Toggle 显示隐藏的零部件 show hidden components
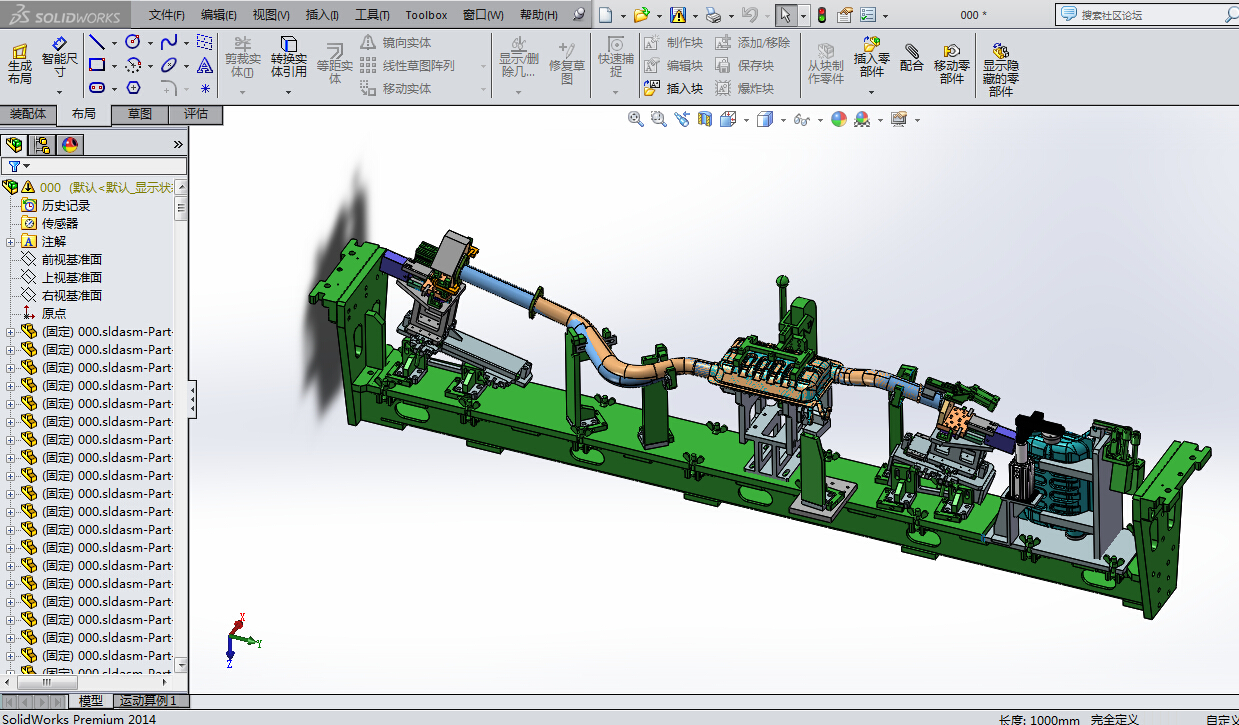The height and width of the screenshot is (725, 1239). (x=1000, y=70)
